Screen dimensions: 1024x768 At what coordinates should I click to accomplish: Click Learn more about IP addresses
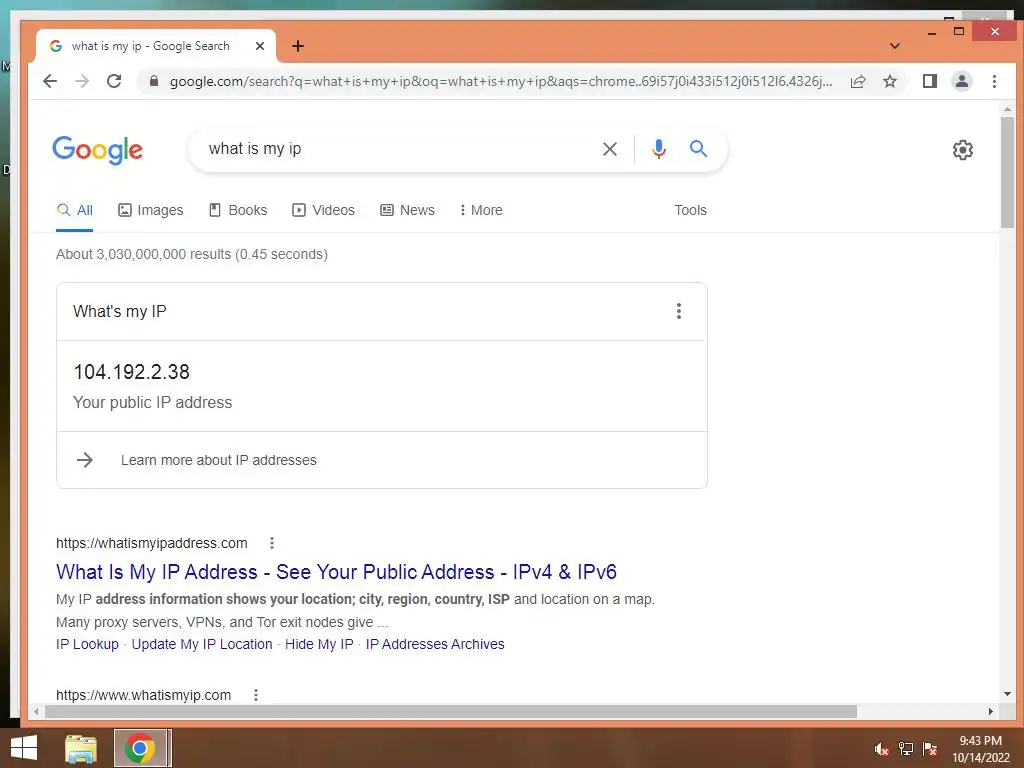(219, 460)
